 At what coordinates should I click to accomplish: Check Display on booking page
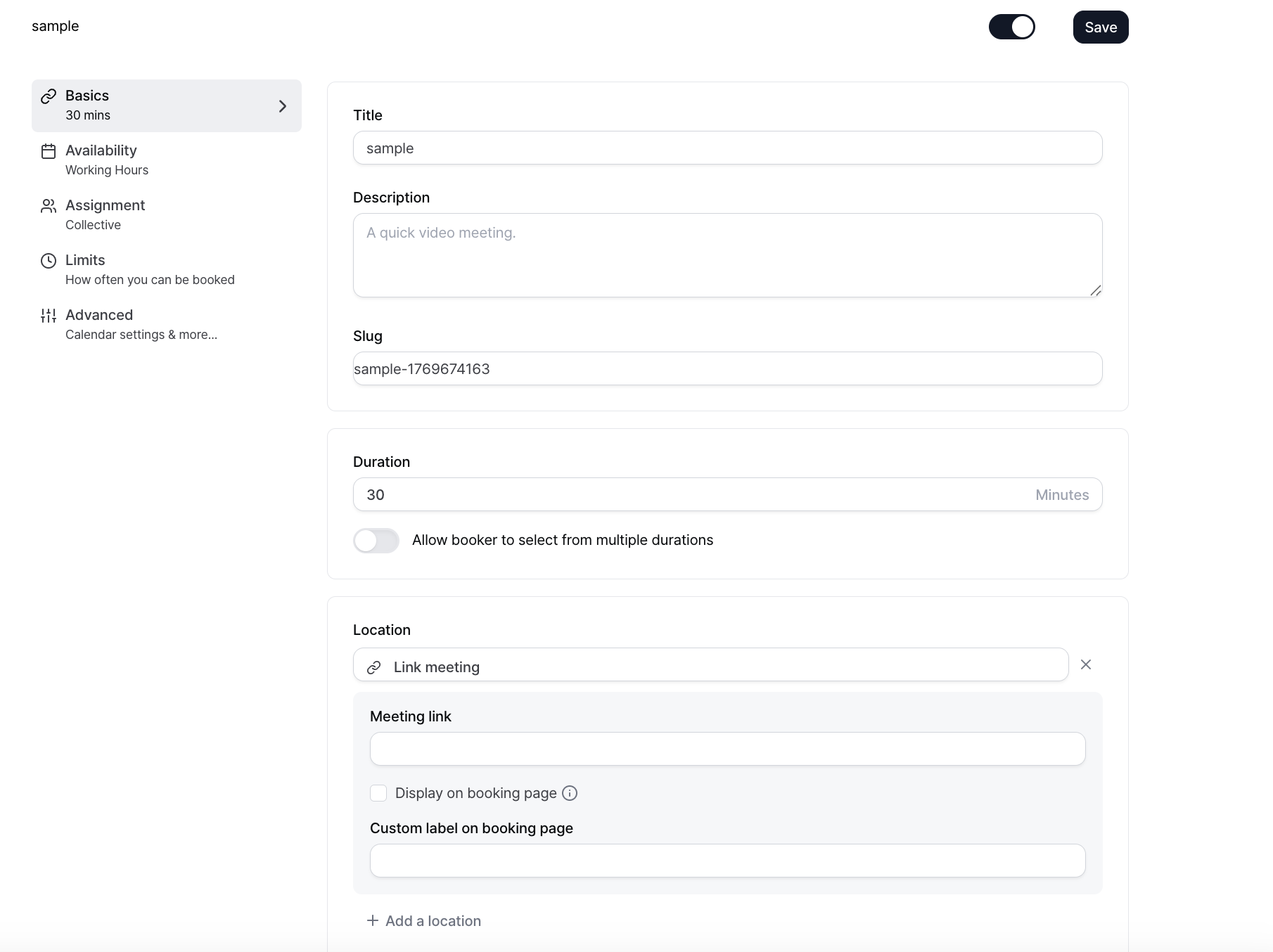click(x=378, y=792)
